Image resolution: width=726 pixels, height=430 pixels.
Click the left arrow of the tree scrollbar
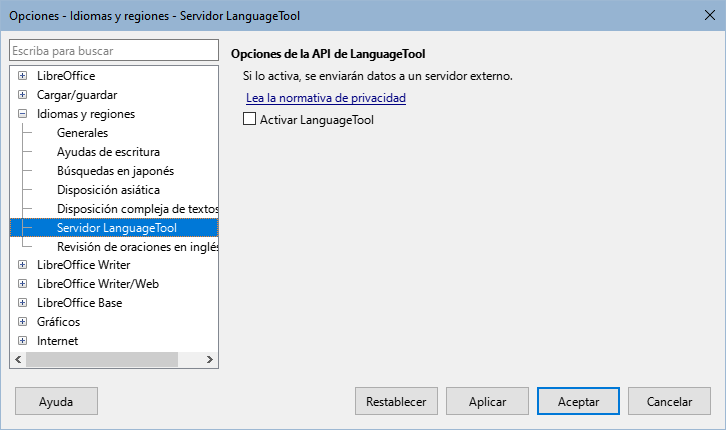18,359
